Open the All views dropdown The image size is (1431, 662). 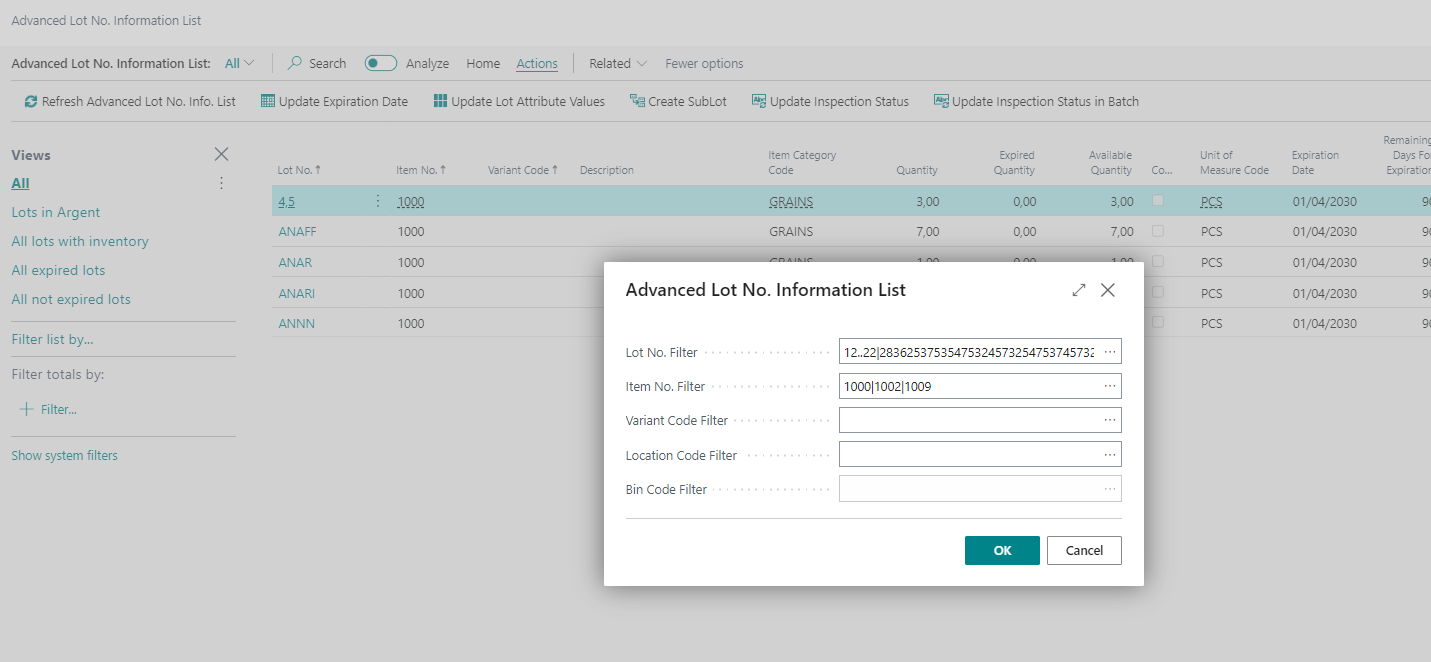[239, 63]
